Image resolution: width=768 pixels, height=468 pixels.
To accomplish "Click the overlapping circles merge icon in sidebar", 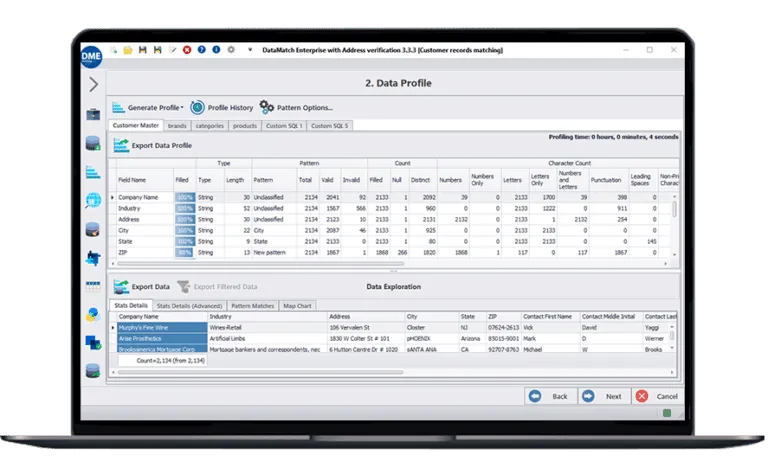I will 93,315.
